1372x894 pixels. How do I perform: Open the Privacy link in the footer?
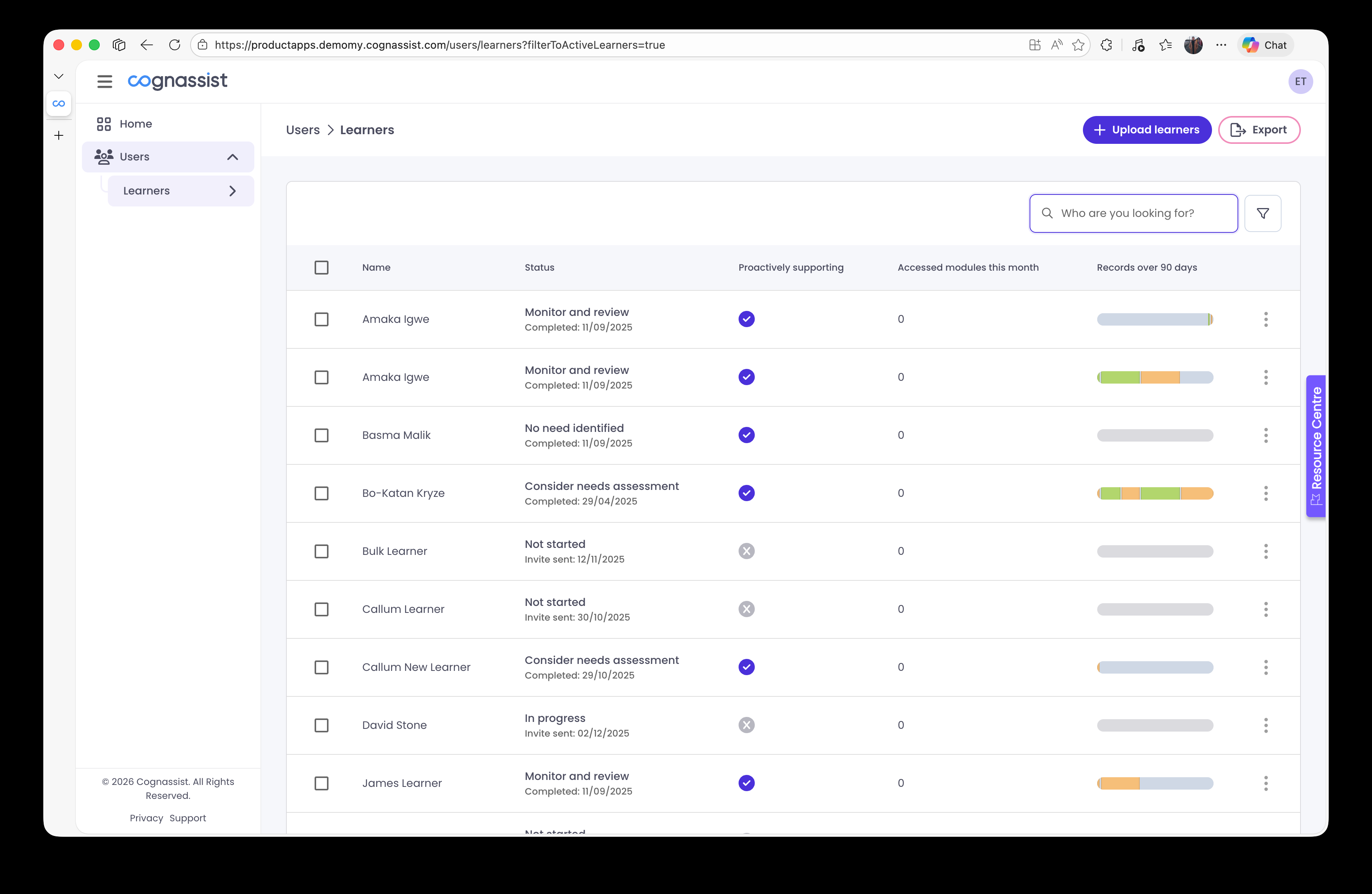point(146,818)
